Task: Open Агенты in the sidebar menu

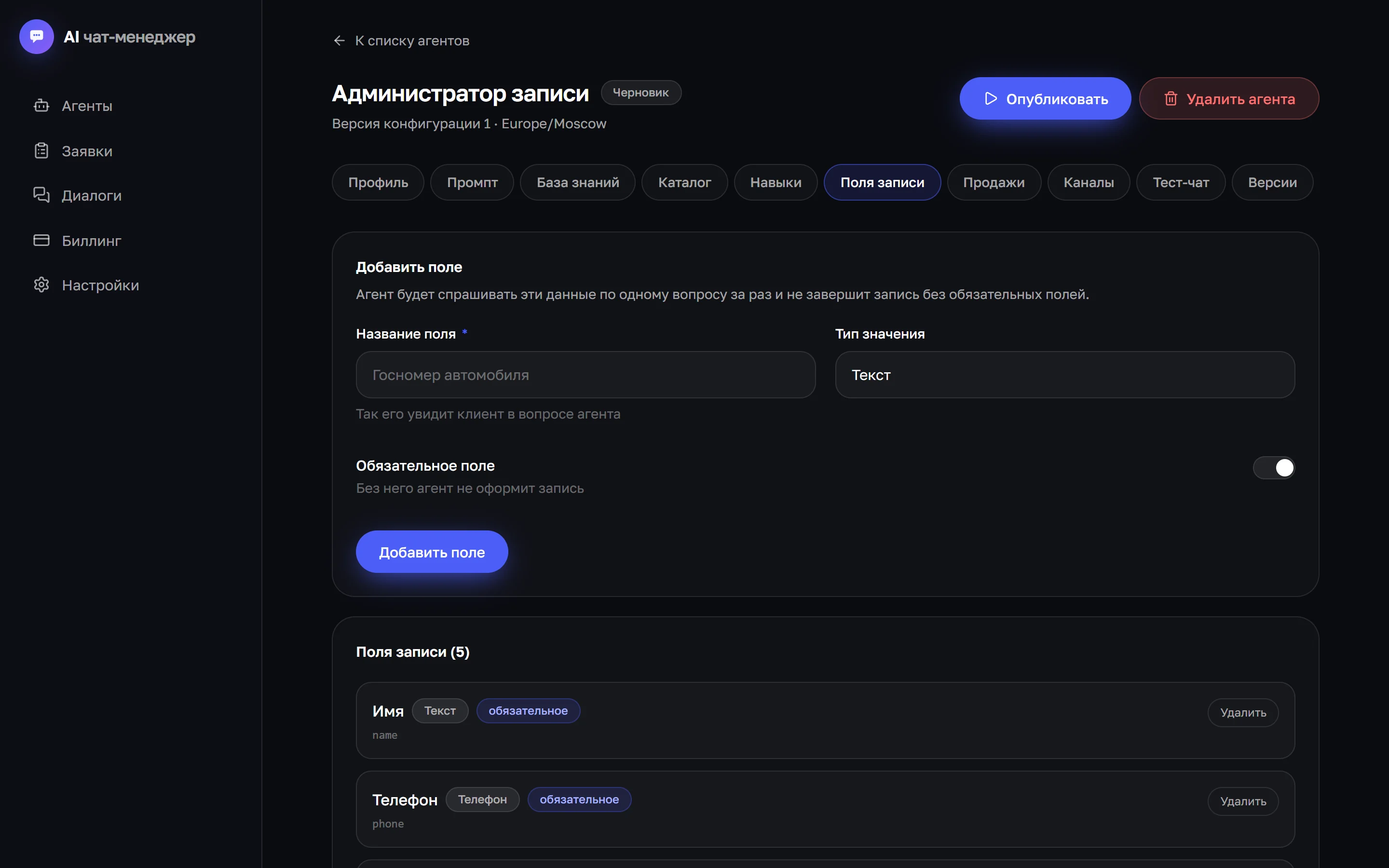Action: pyautogui.click(x=87, y=106)
